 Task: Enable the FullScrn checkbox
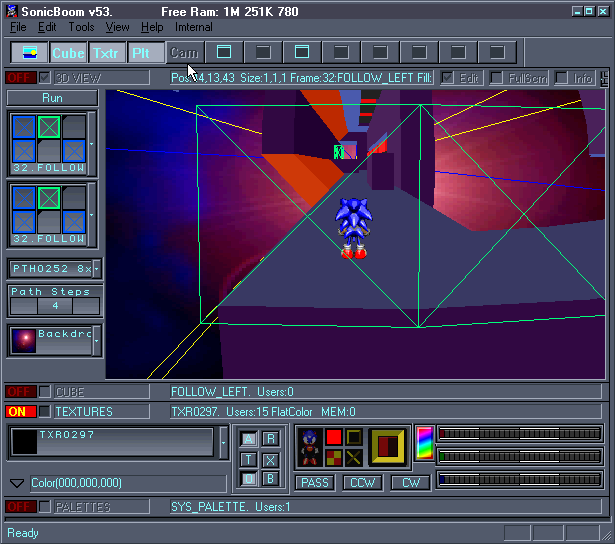coord(497,77)
